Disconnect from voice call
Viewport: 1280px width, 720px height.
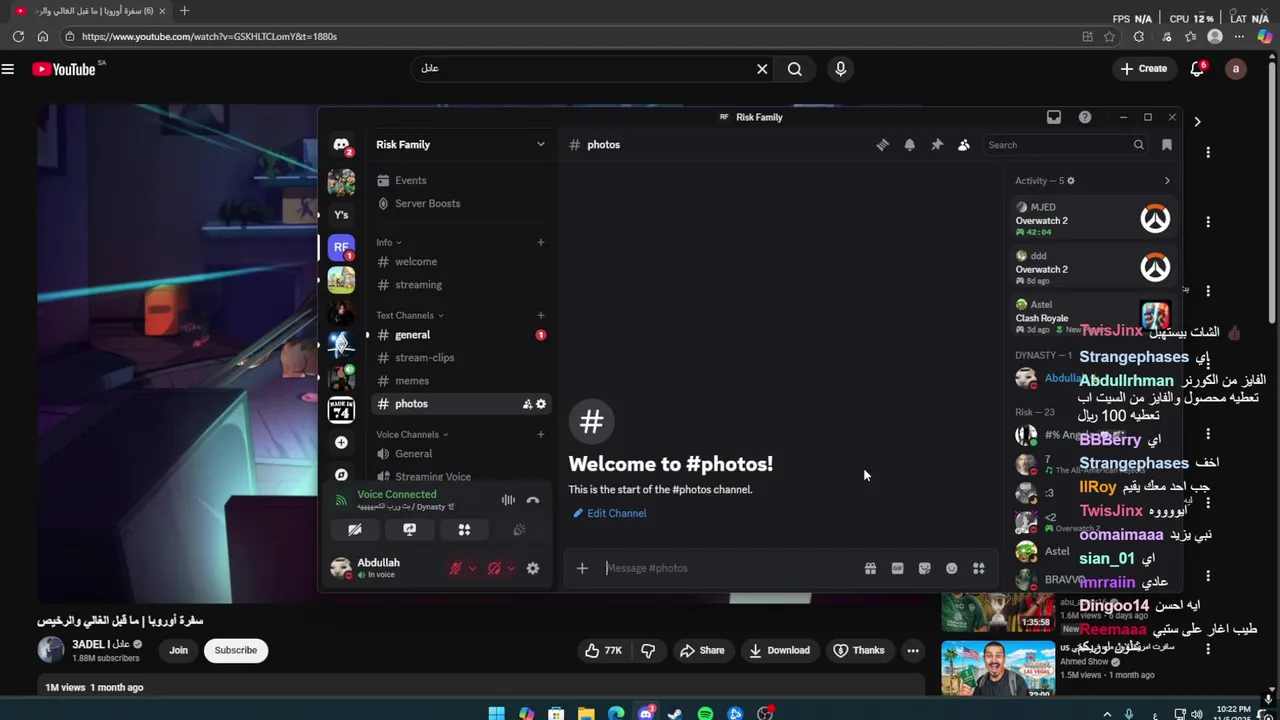point(533,500)
